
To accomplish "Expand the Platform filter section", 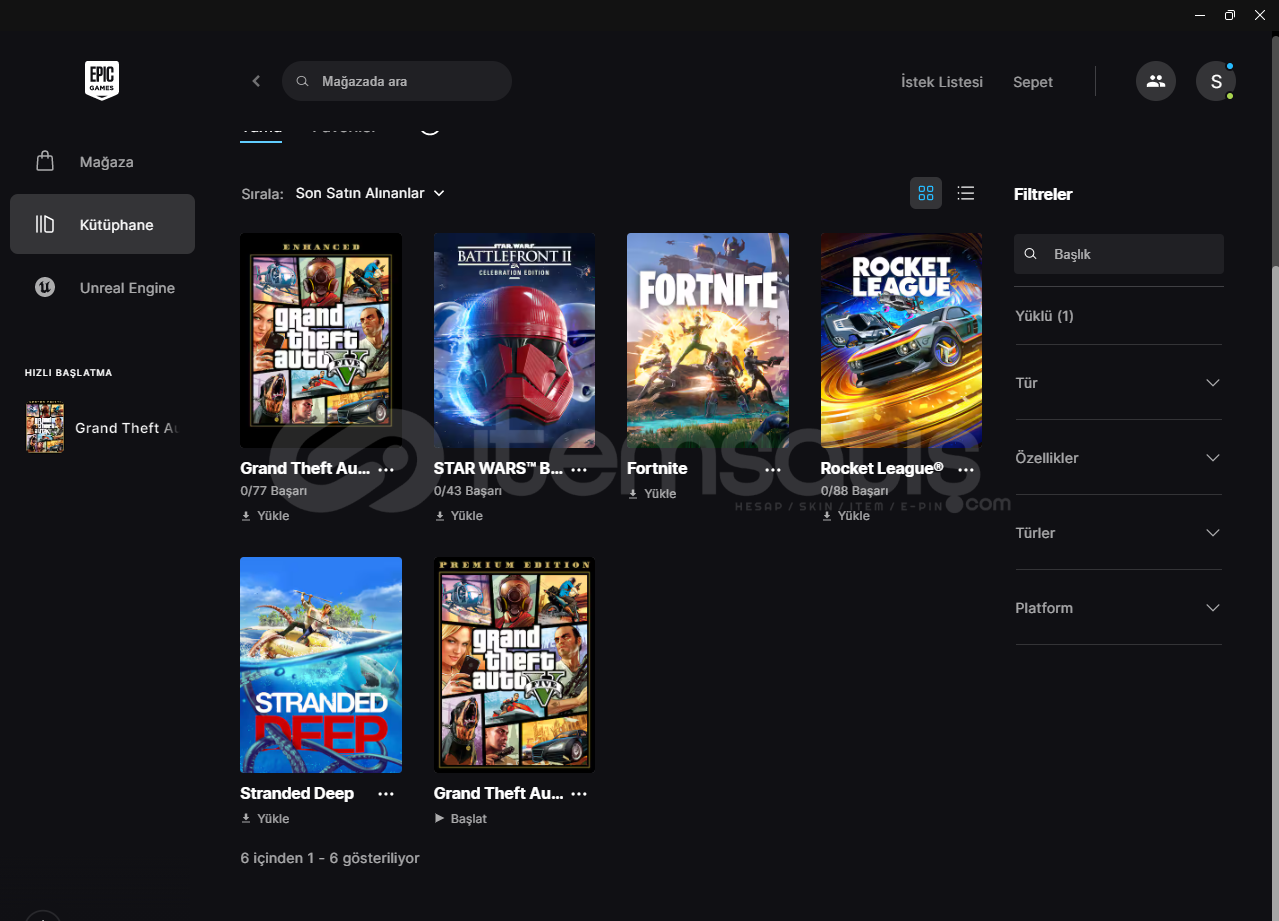I will pos(1118,608).
